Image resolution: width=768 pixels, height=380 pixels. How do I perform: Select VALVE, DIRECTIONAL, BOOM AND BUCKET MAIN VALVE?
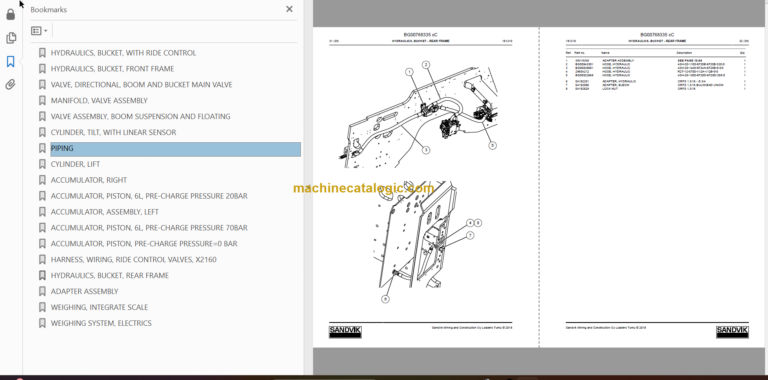(x=142, y=85)
